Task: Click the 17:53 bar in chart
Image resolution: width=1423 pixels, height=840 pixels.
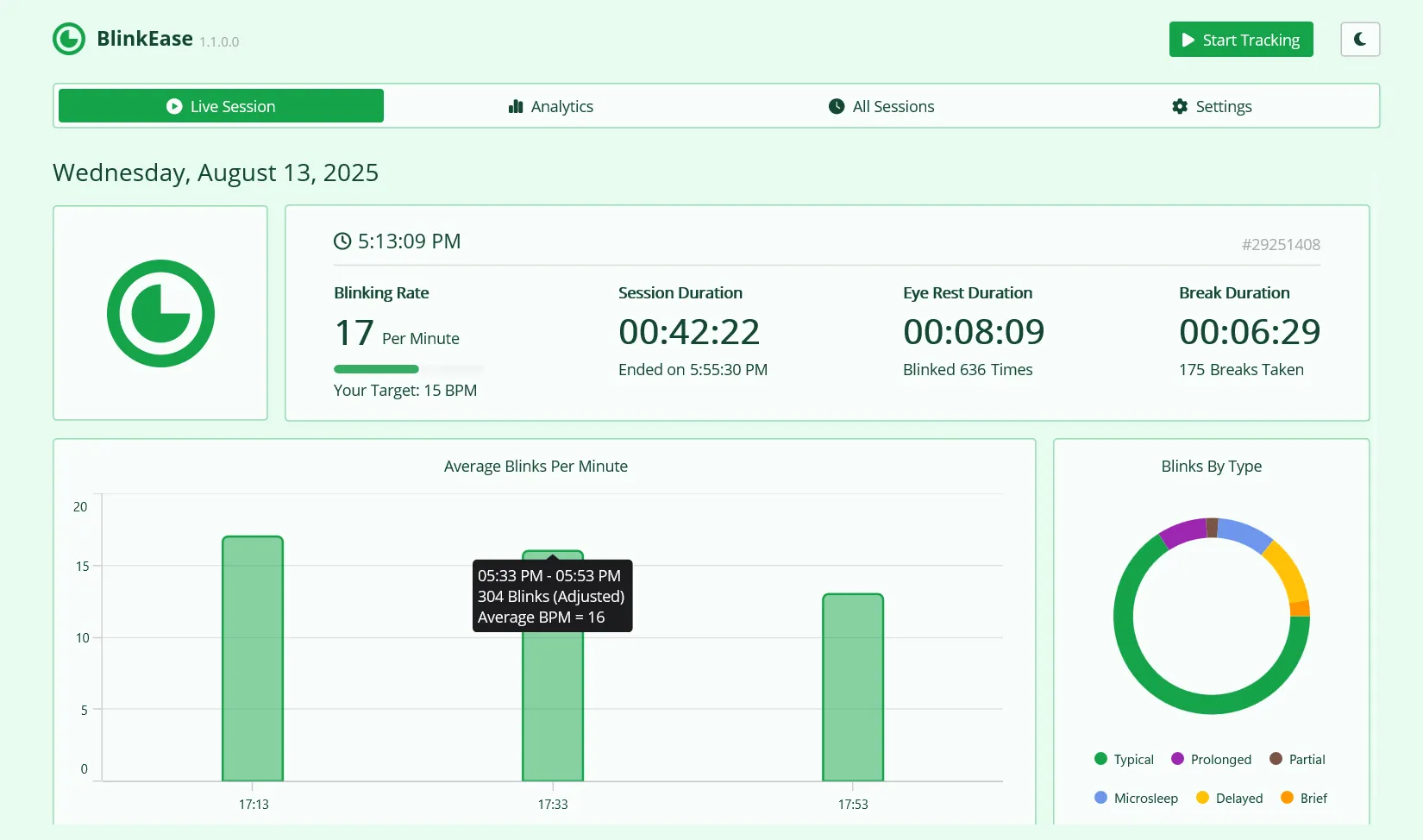Action: coord(853,687)
